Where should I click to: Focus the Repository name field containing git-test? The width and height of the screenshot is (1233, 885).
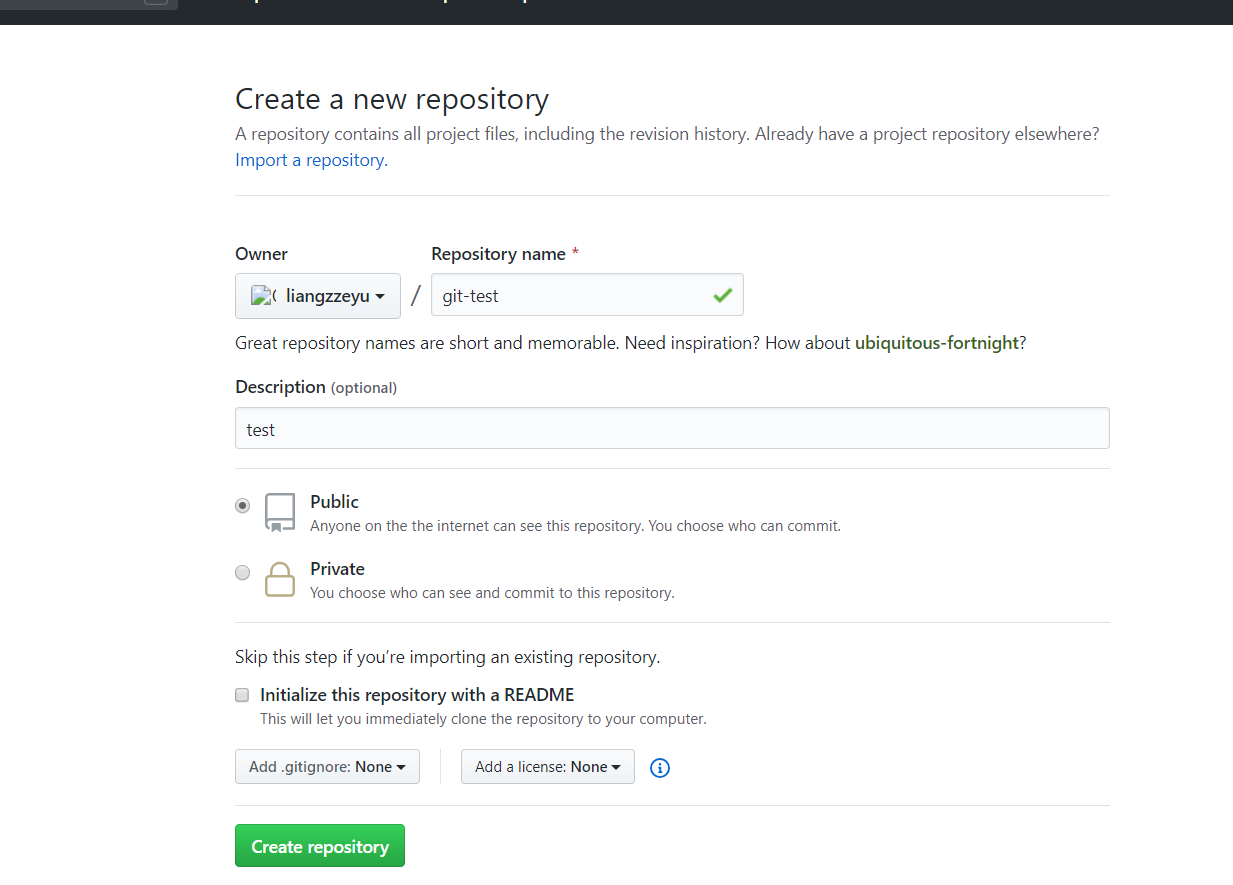[570, 295]
